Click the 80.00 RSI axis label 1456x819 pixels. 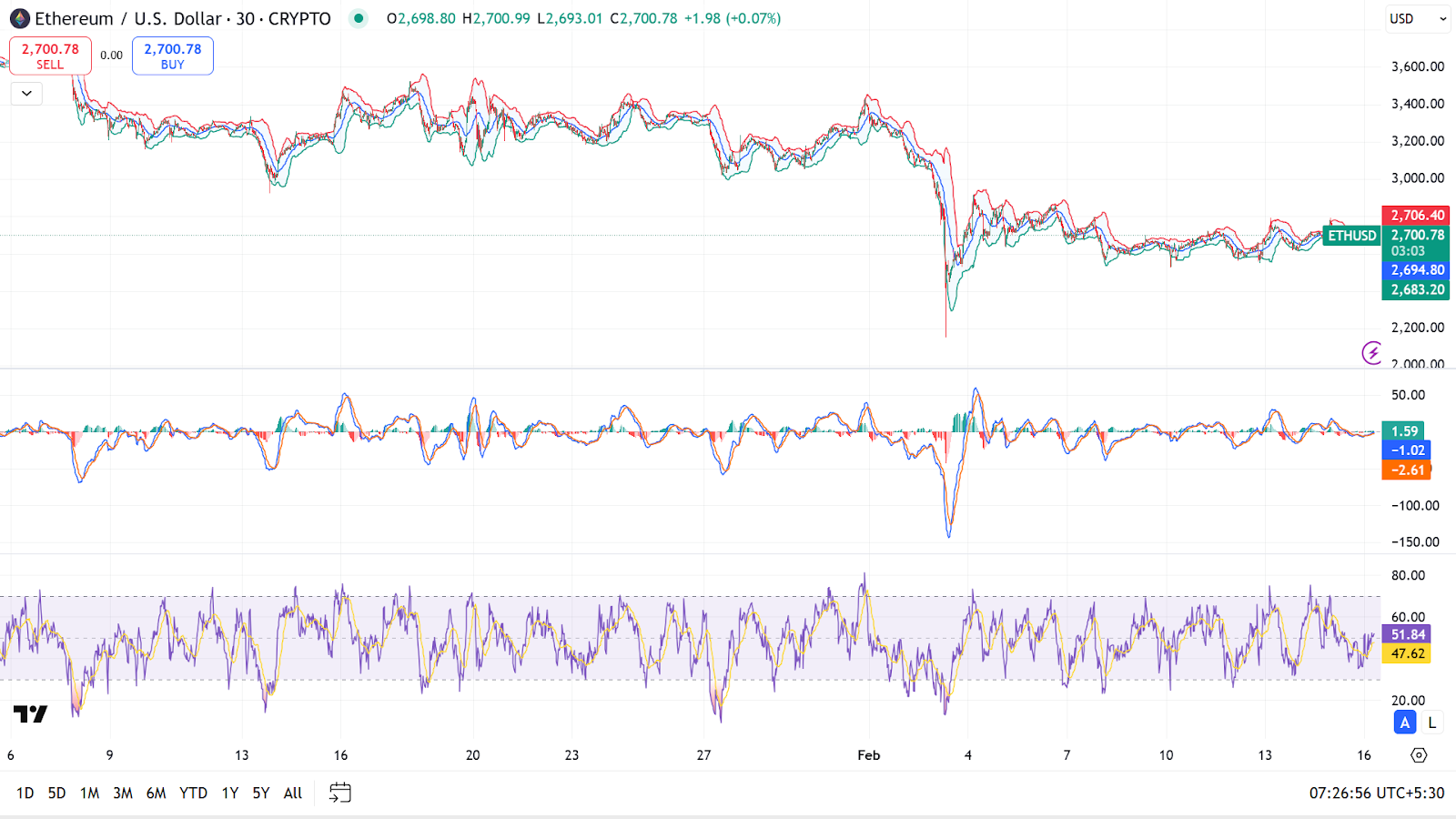coord(1408,575)
